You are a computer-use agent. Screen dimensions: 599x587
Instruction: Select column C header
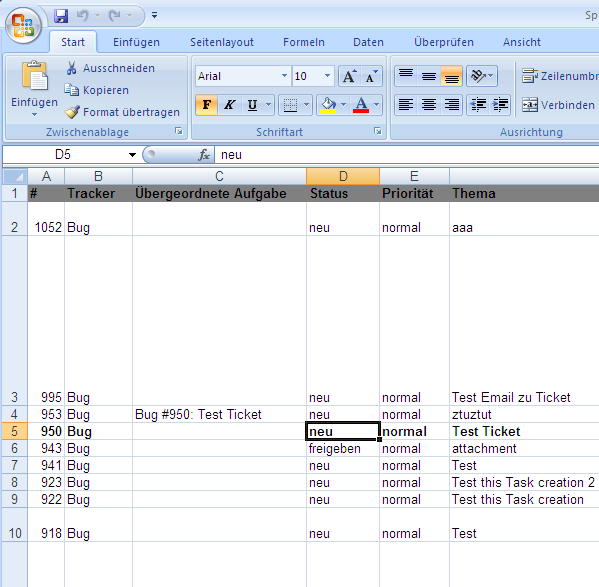(x=219, y=176)
